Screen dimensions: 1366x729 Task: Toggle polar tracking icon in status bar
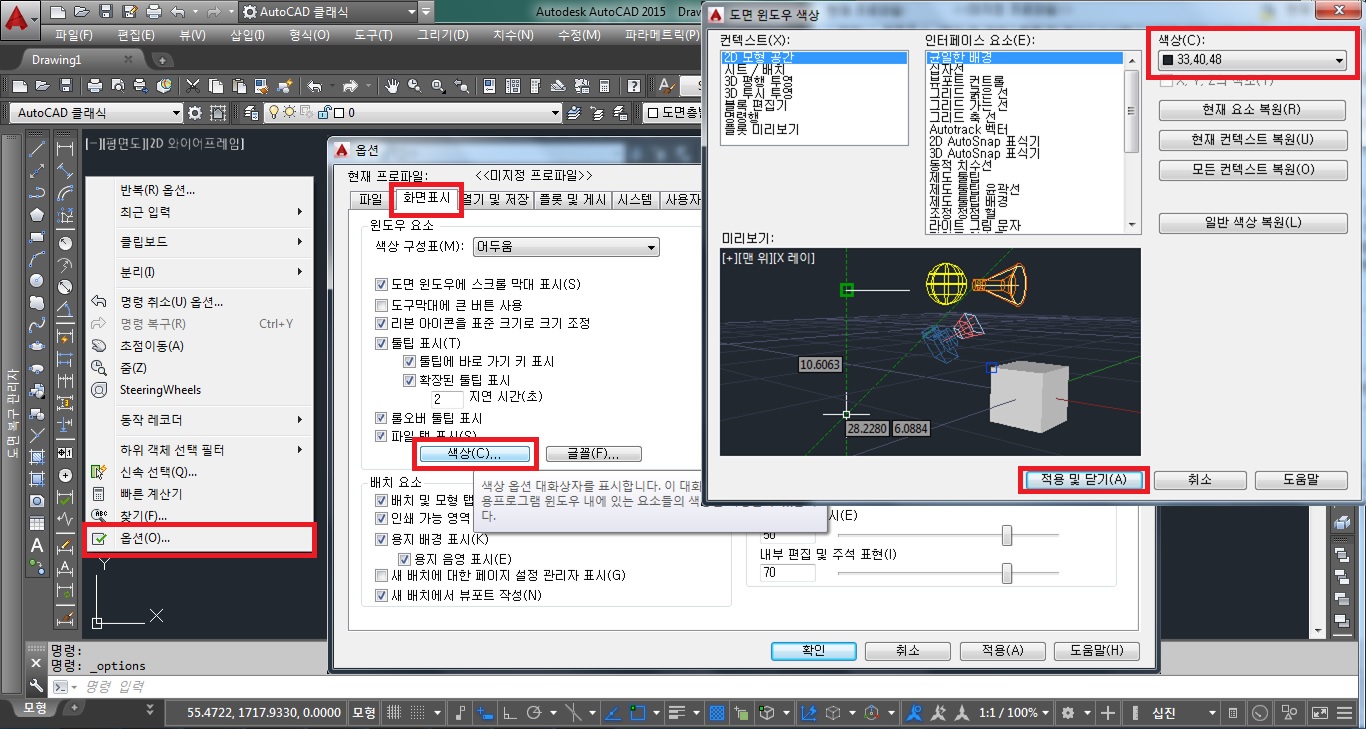[534, 713]
